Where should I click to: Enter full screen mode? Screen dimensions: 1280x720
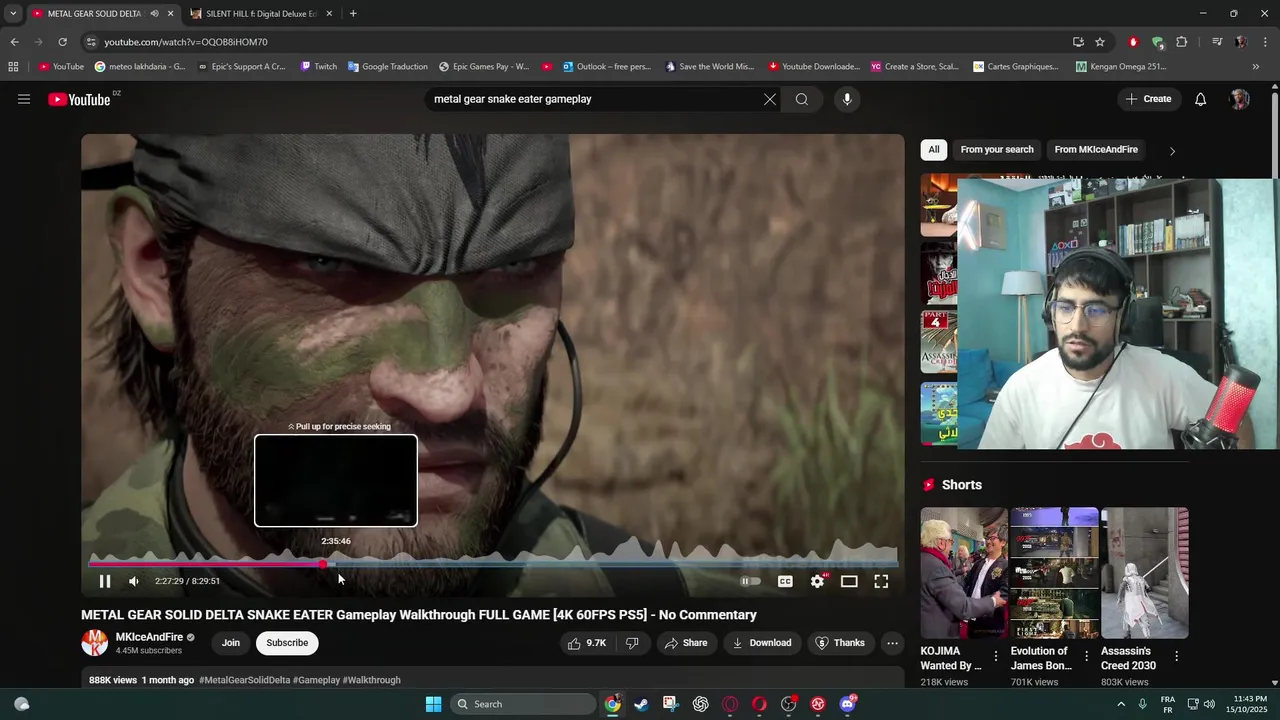click(881, 581)
